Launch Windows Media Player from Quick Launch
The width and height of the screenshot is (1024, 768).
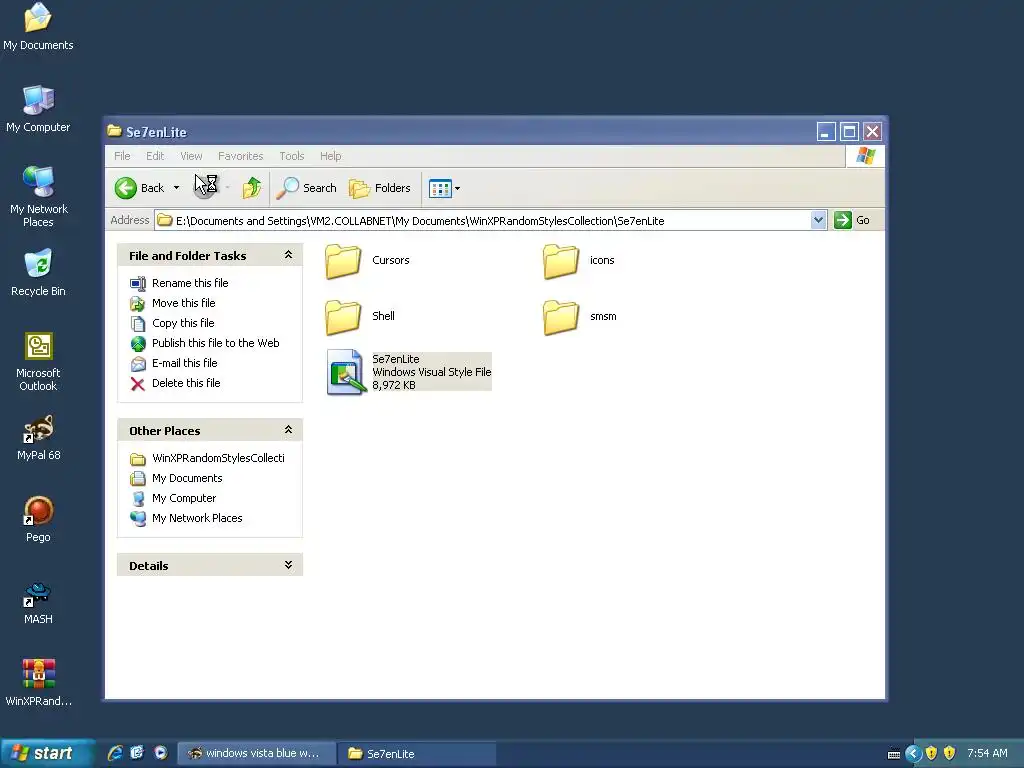161,753
